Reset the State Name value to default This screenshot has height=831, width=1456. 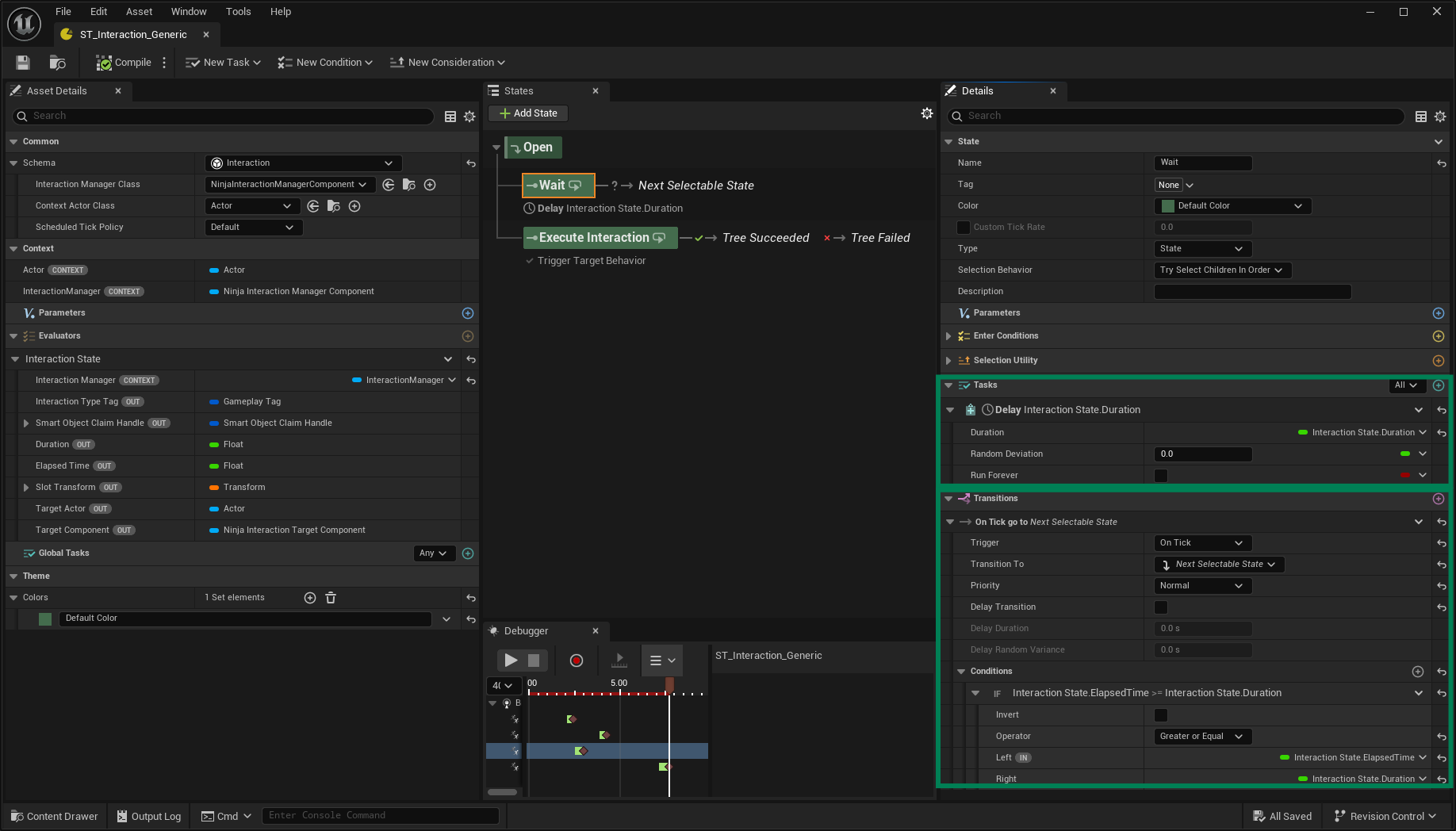(x=1441, y=163)
